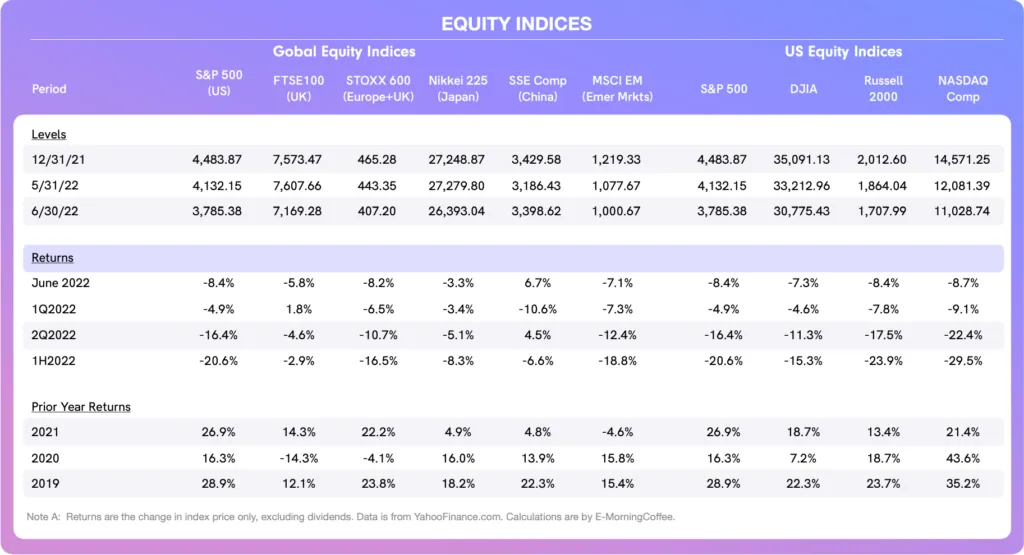The height and width of the screenshot is (555, 1024).
Task: Select the 6/30/22 row label
Action: pyautogui.click(x=55, y=211)
